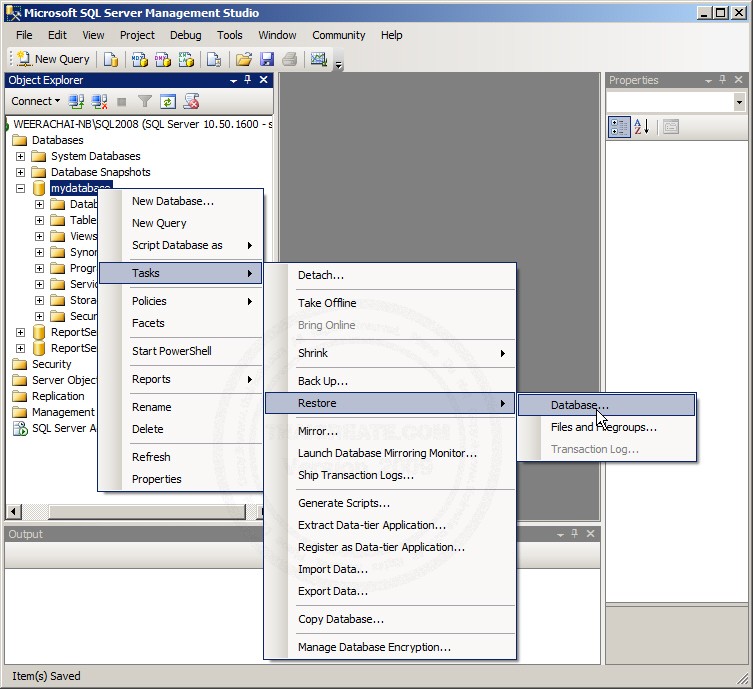The width and height of the screenshot is (753, 689).
Task: Select Detach... from the Tasks menu
Action: 390,275
